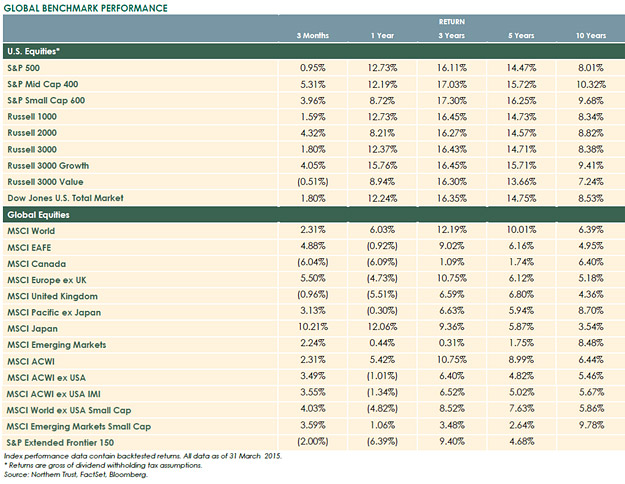Click MSCI EAFE 1-year value (0.92%)

pyautogui.click(x=382, y=246)
